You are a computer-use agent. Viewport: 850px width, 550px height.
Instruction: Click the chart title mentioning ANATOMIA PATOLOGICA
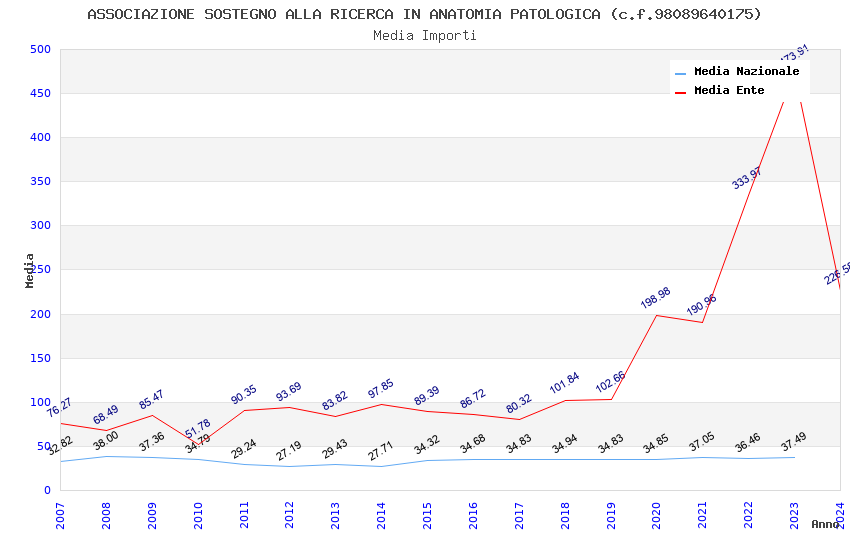coord(424,14)
